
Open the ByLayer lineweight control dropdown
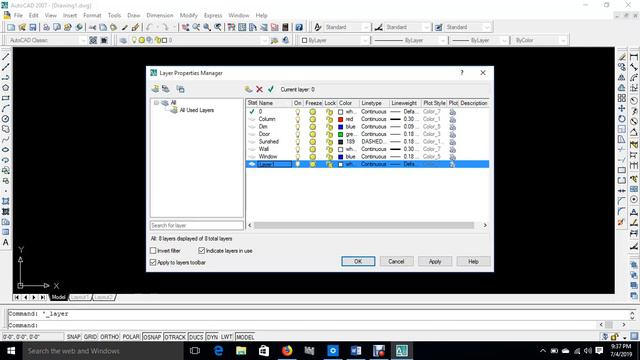504,40
